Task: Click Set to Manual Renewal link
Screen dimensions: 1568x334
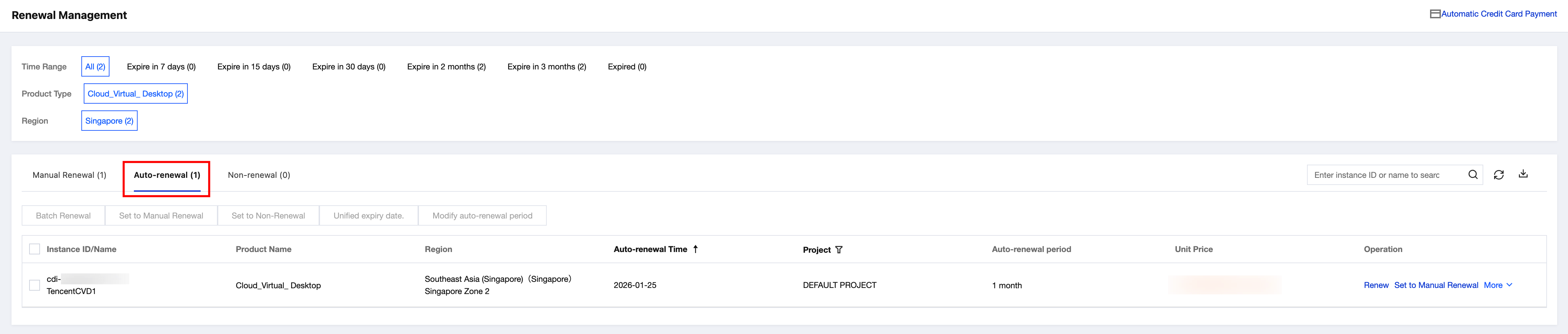Action: [1436, 285]
